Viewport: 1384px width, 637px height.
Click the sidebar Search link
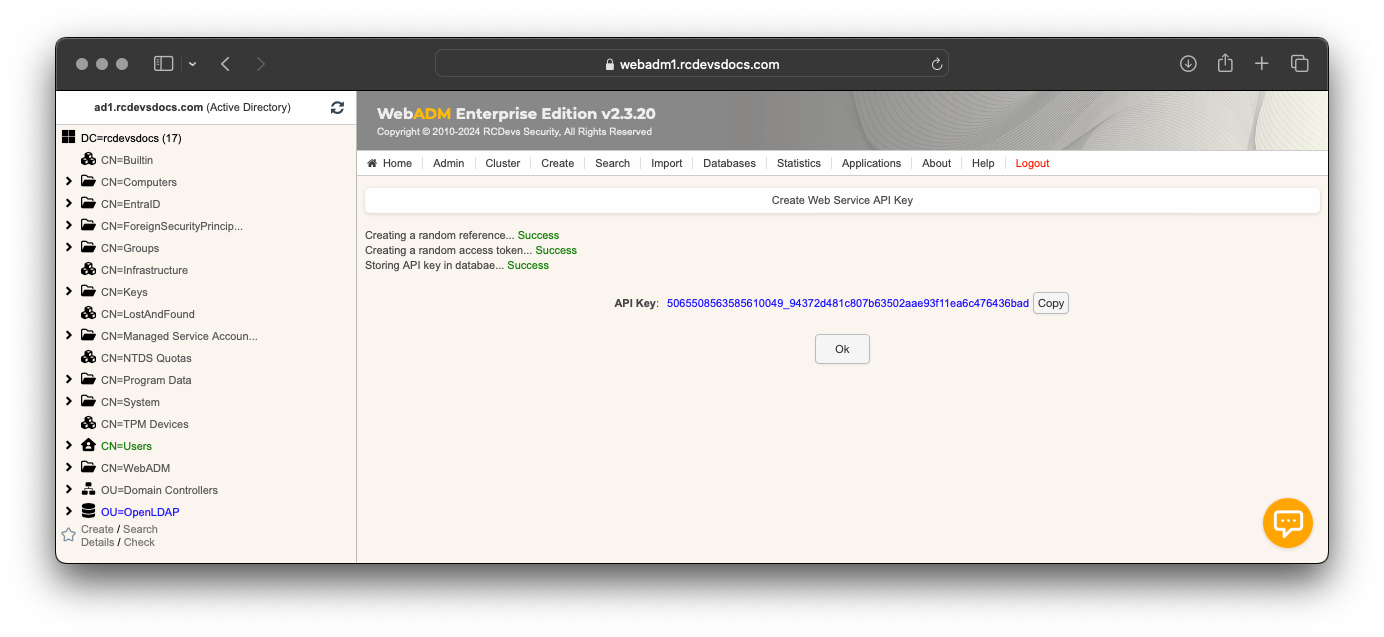(x=140, y=529)
